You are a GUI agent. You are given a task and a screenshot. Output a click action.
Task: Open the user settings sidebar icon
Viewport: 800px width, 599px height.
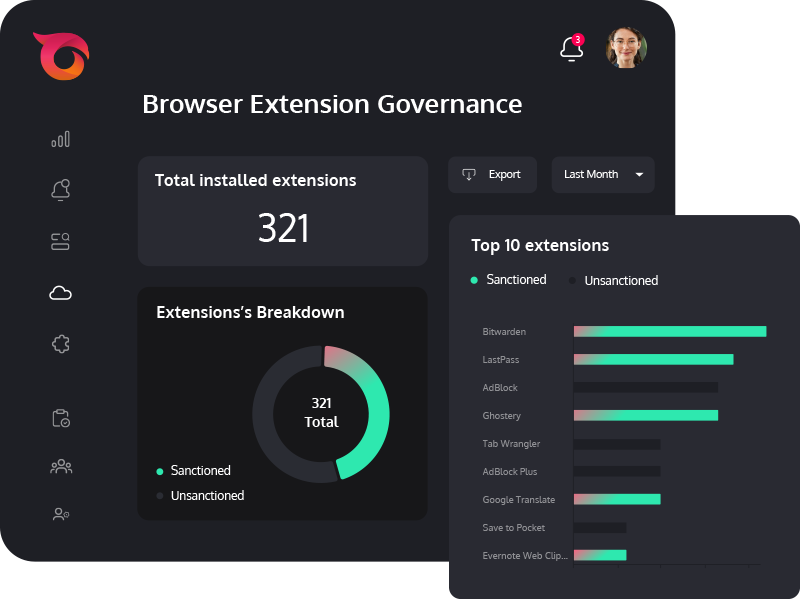(x=61, y=514)
